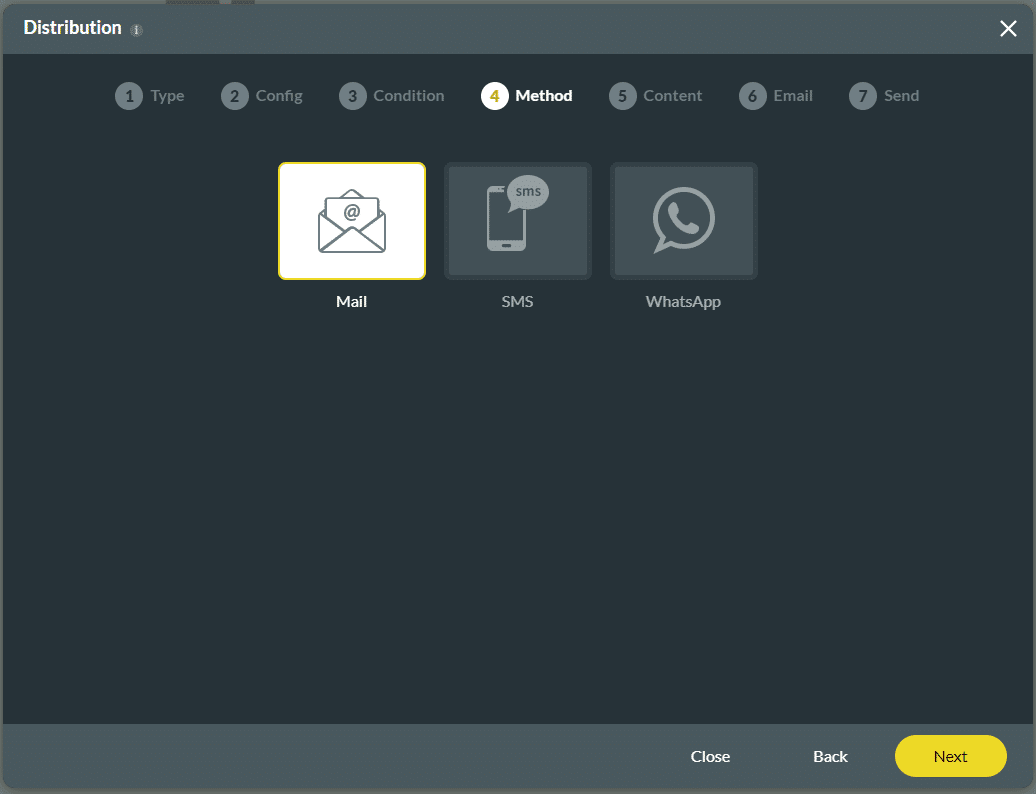Screen dimensions: 1036x794
Task: Open the Send step label
Action: tap(901, 96)
